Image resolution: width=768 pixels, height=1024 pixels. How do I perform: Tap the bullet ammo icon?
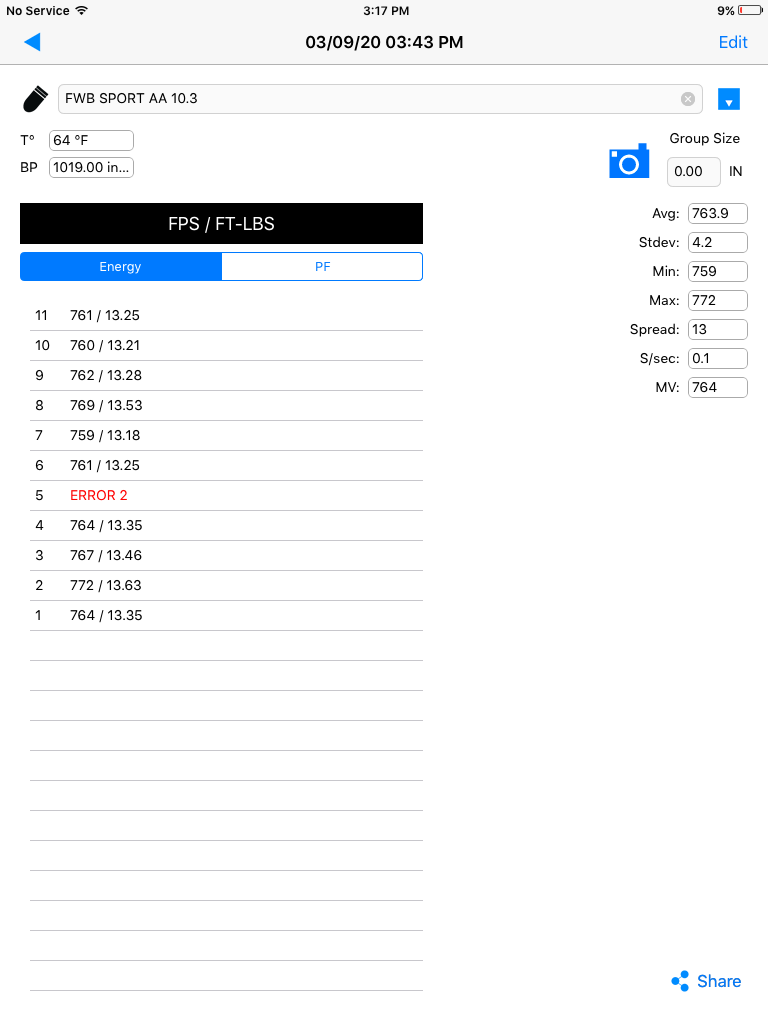(x=35, y=99)
